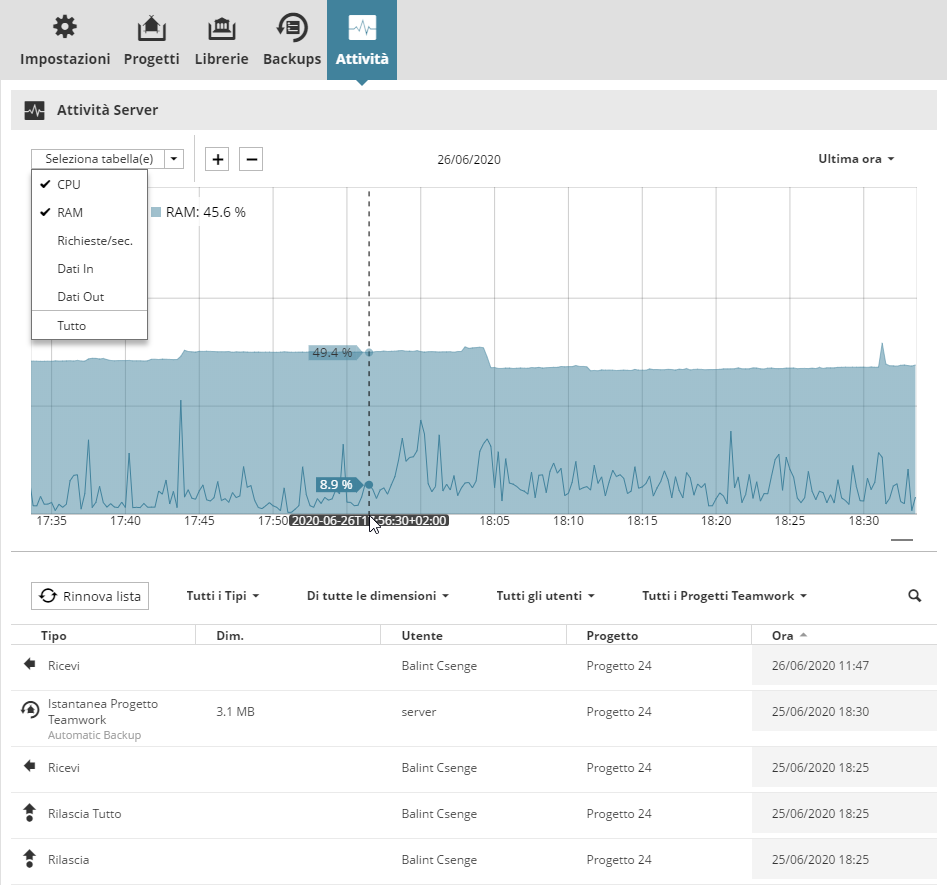Open the Librerie tab
The width and height of the screenshot is (947, 885).
click(221, 40)
